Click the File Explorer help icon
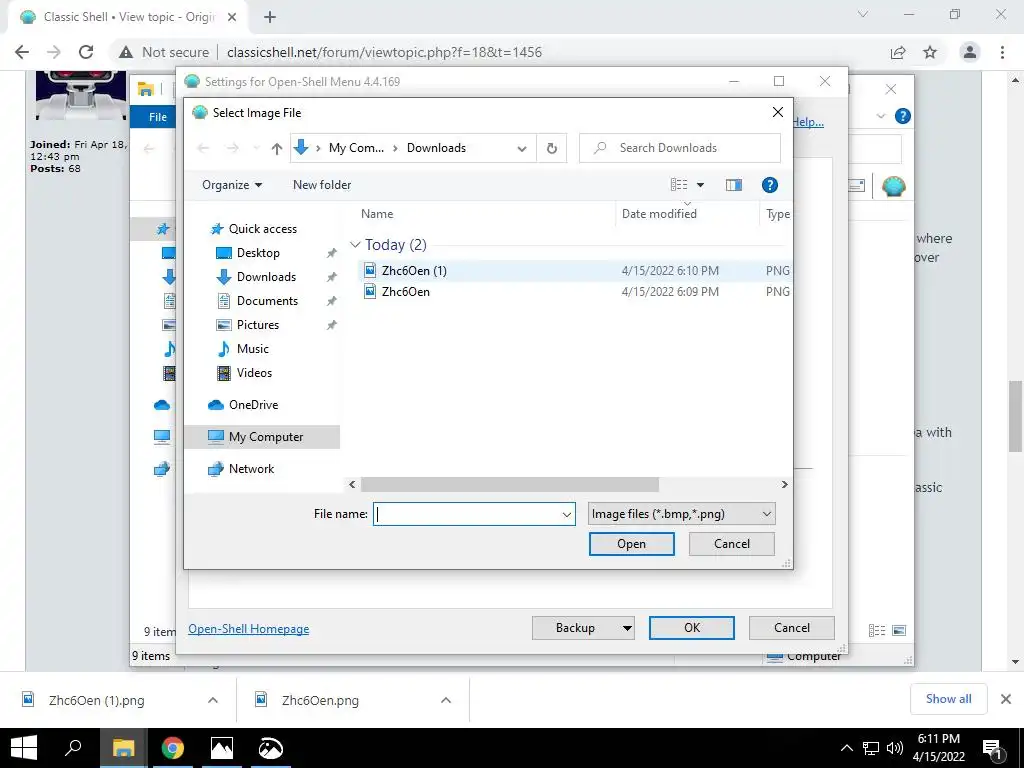This screenshot has height=768, width=1024. click(903, 116)
